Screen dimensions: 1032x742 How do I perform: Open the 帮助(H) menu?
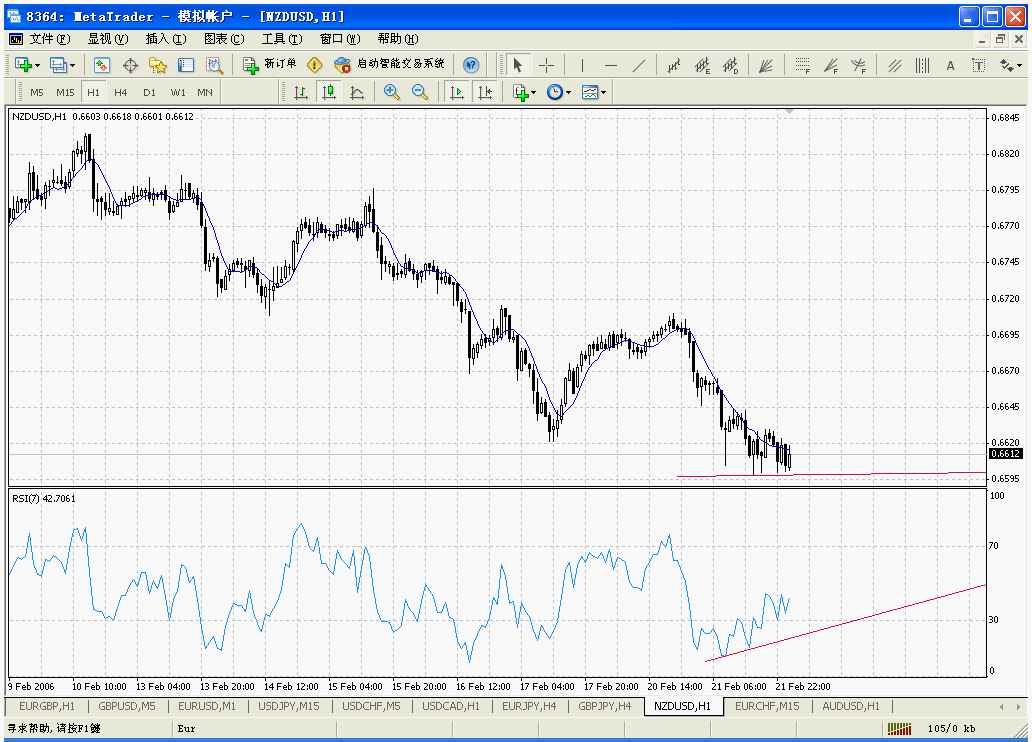point(398,39)
